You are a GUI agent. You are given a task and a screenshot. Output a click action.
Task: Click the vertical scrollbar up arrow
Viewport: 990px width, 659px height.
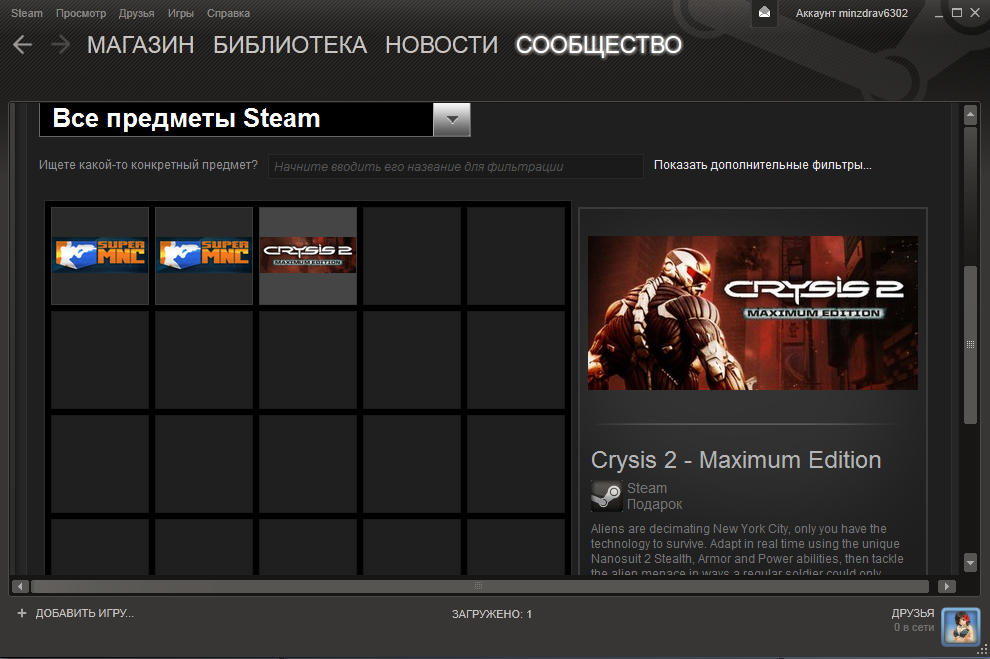tap(970, 115)
